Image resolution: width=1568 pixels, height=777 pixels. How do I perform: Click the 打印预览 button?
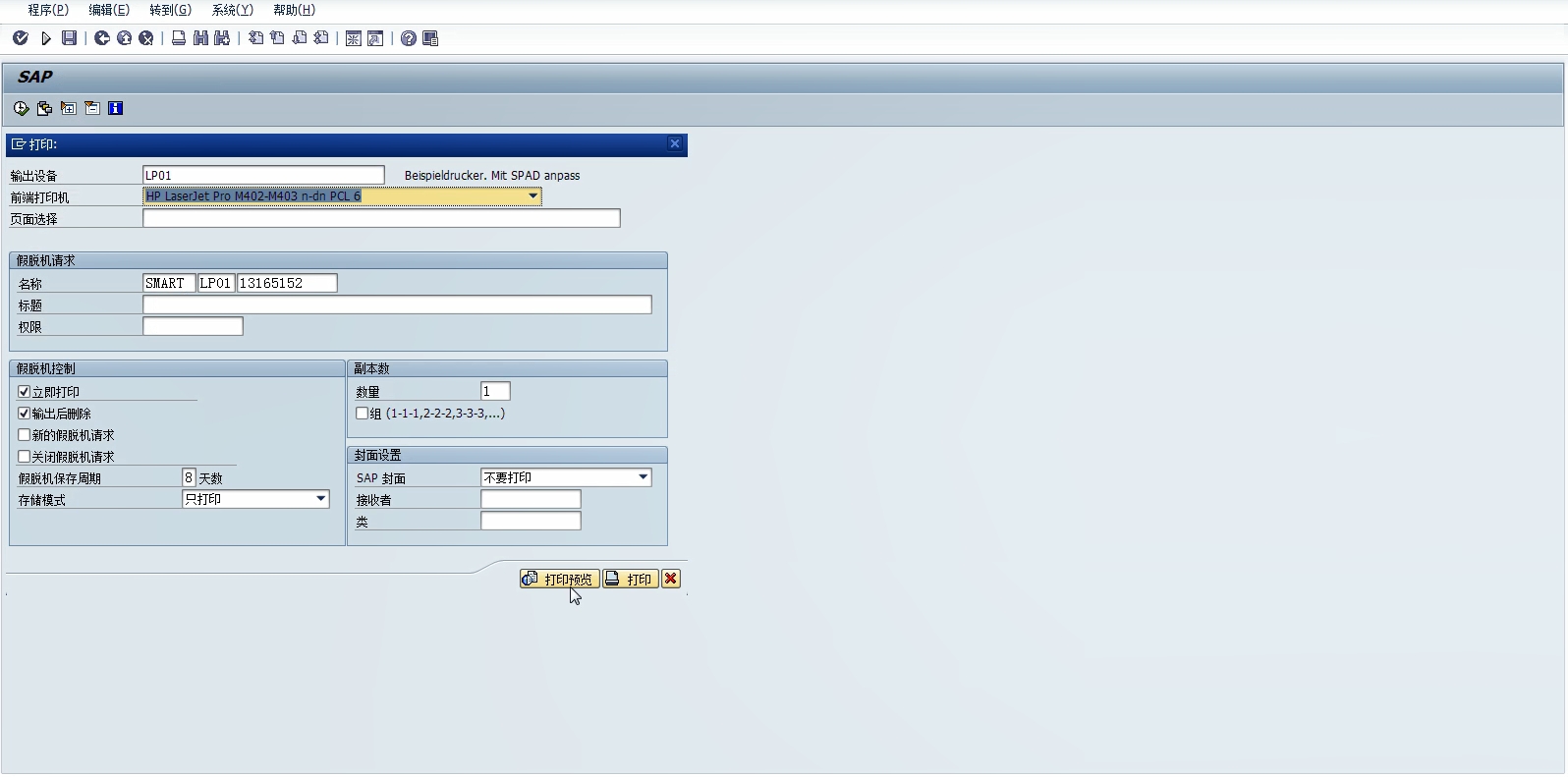[x=559, y=579]
